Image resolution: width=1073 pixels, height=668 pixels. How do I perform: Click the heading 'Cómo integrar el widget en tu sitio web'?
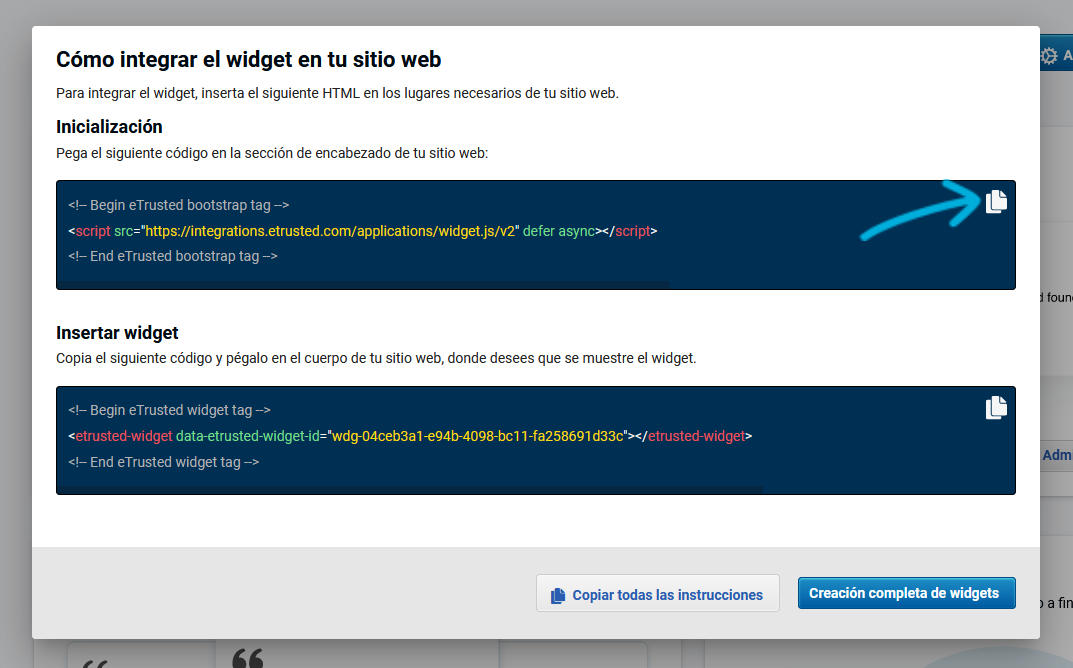tap(248, 60)
